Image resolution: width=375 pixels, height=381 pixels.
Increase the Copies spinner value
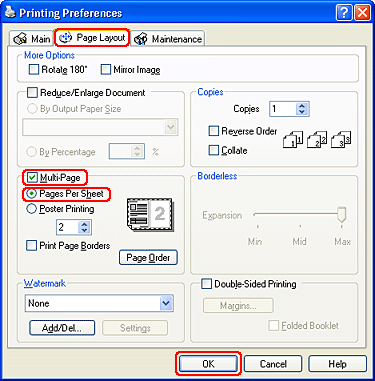(x=302, y=106)
